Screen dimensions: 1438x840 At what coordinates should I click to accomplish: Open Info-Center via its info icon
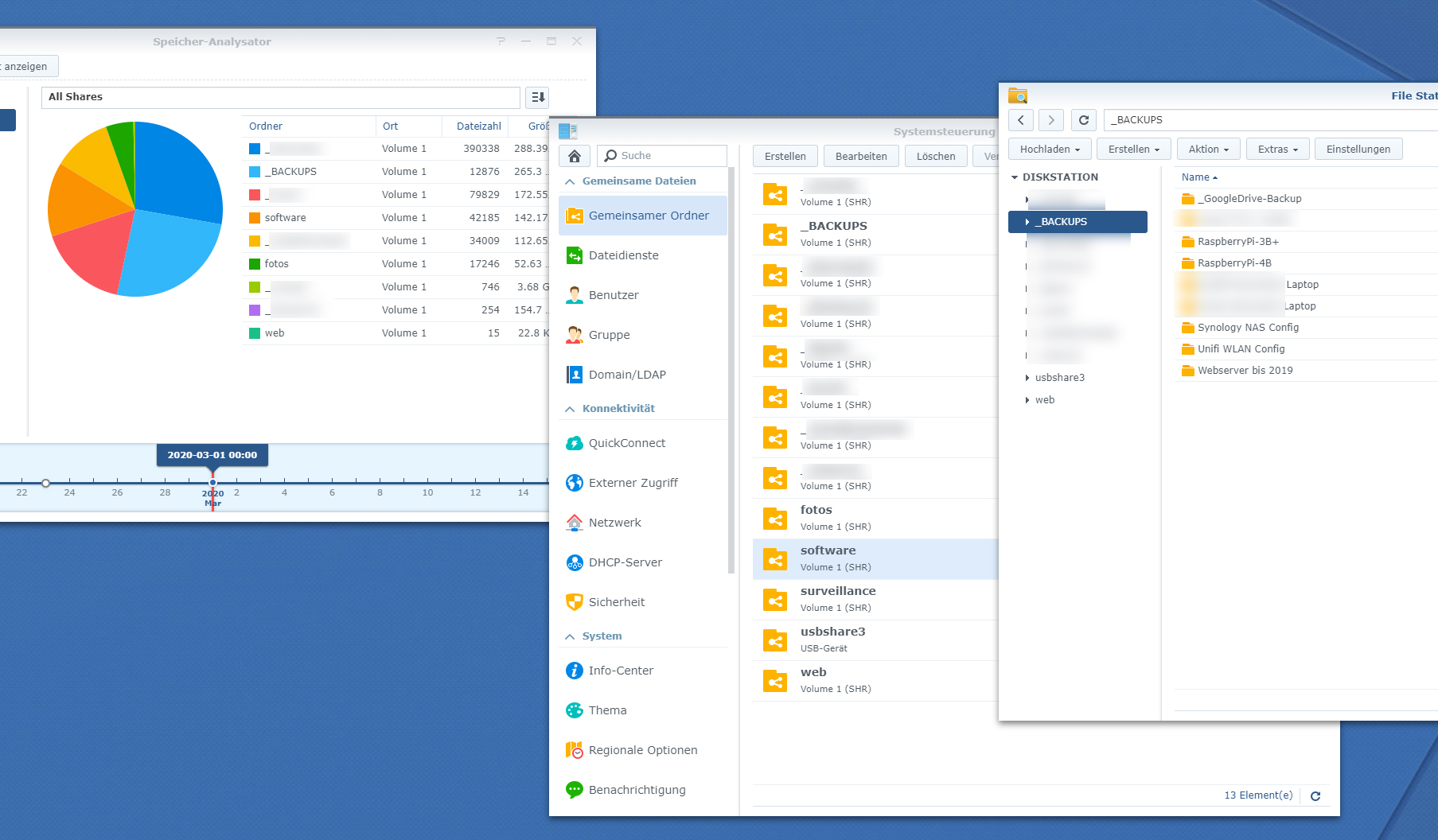575,671
